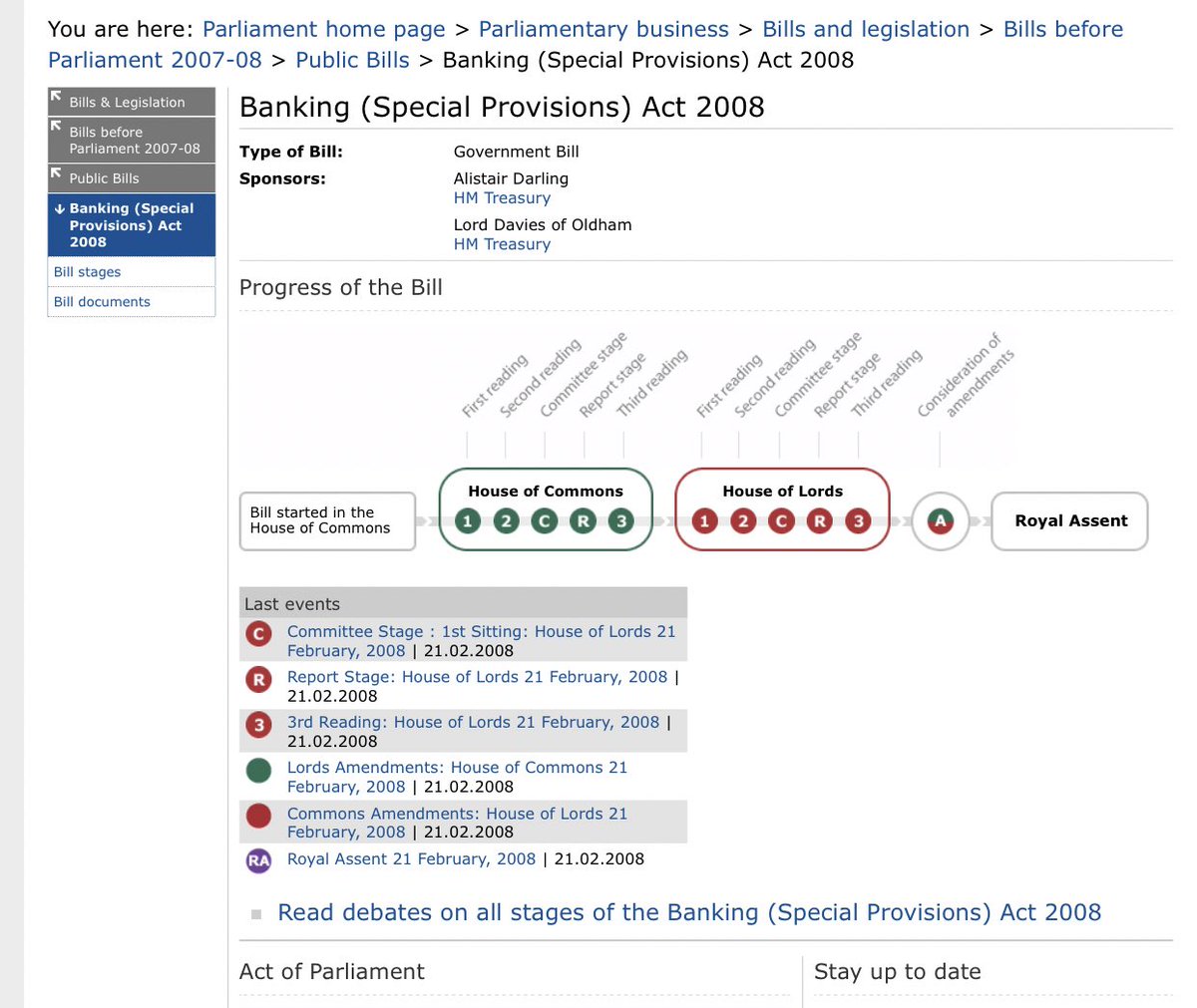
Task: Open Committee Stage 1st Sitting Lords link
Action: point(481,640)
